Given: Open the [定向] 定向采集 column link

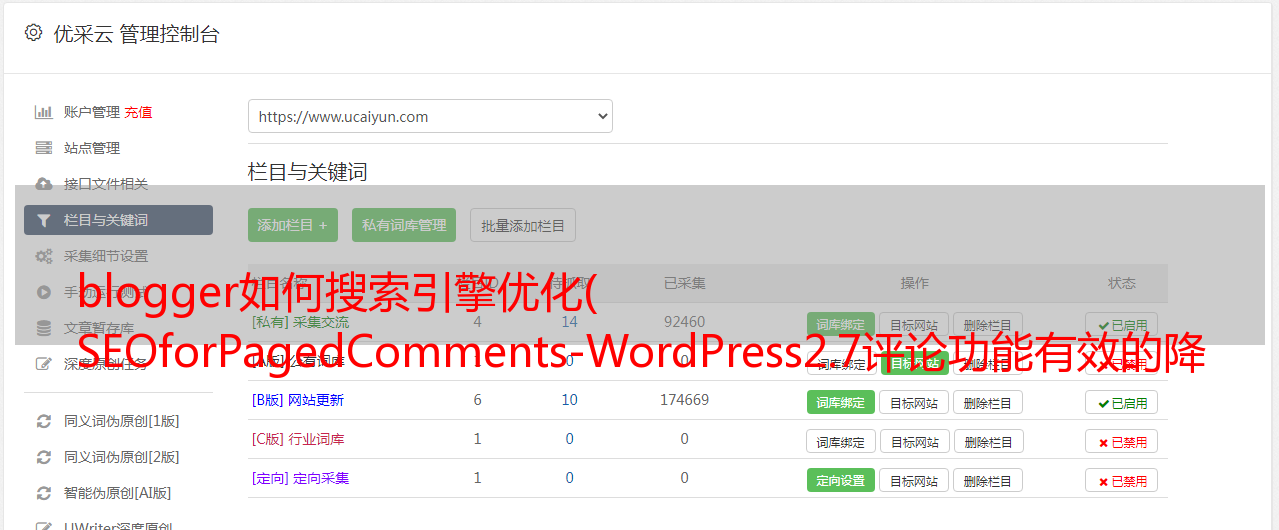Looking at the screenshot, I should pos(300,478).
